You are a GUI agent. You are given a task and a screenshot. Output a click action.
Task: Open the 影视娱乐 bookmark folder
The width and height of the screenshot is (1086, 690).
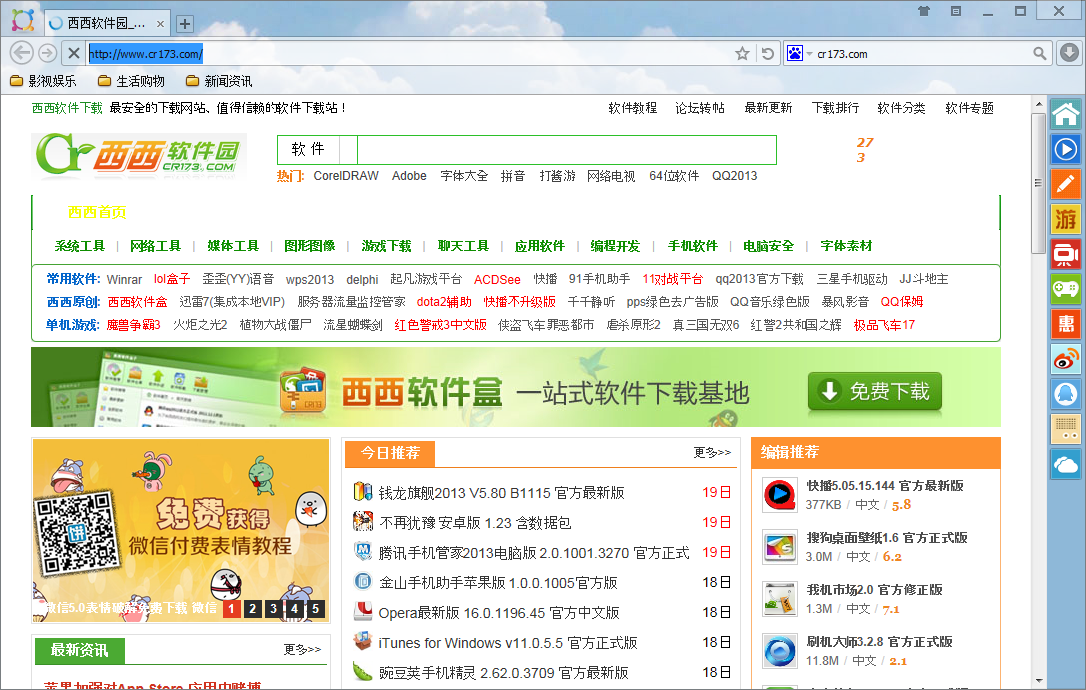coord(43,81)
